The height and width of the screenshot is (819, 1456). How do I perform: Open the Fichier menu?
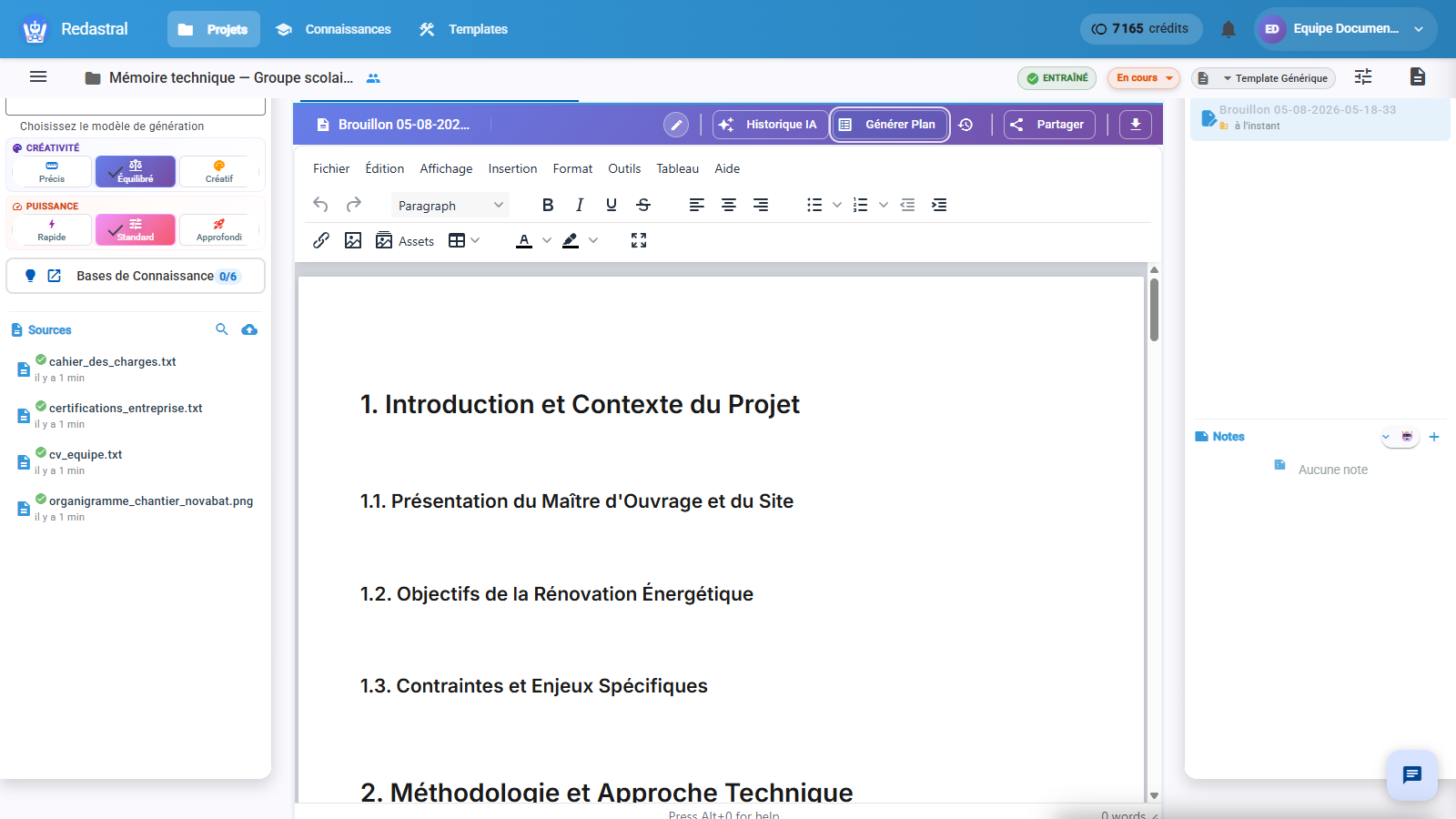point(331,168)
